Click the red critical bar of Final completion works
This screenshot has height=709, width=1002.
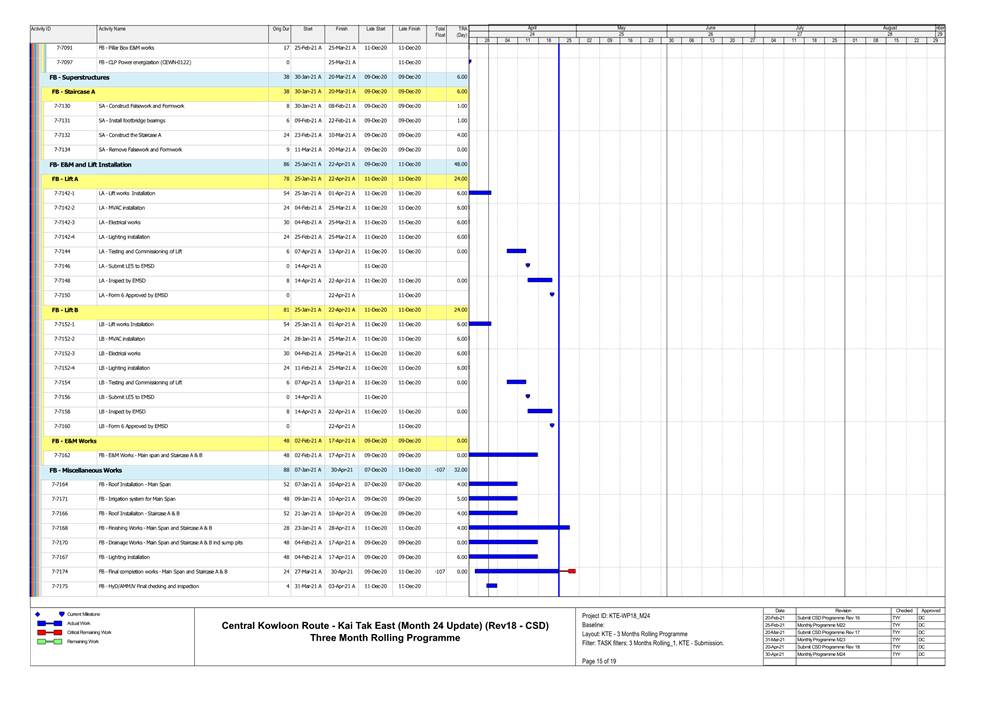tap(571, 571)
